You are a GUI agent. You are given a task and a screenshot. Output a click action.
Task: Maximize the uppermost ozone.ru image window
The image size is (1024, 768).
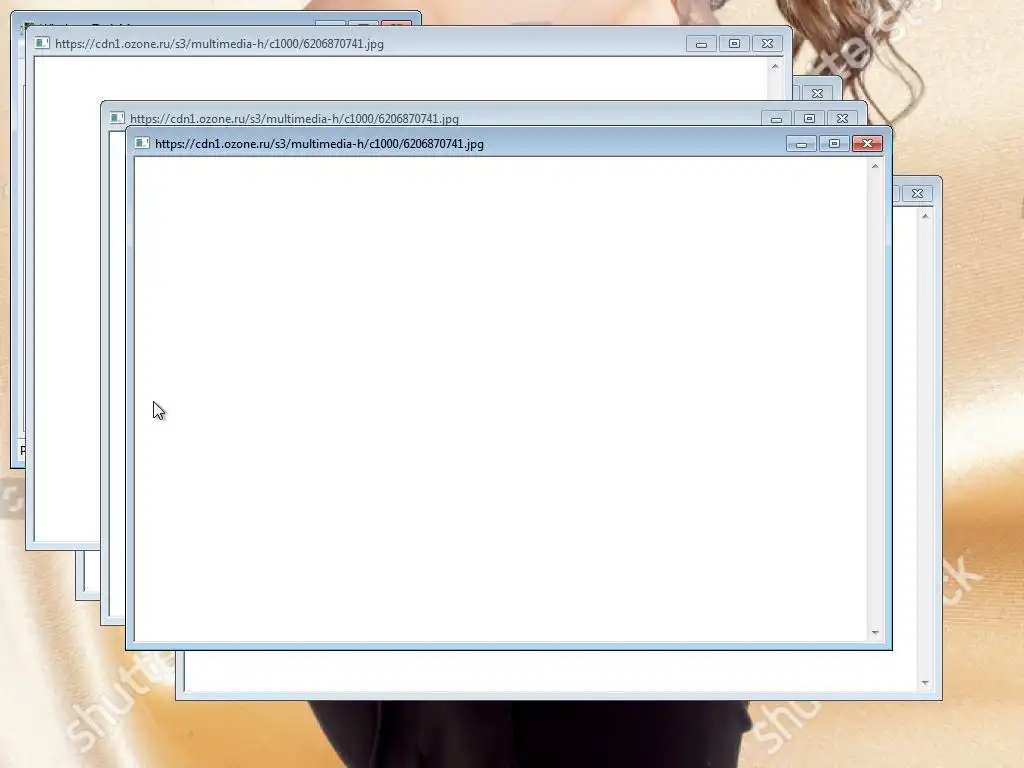[734, 44]
